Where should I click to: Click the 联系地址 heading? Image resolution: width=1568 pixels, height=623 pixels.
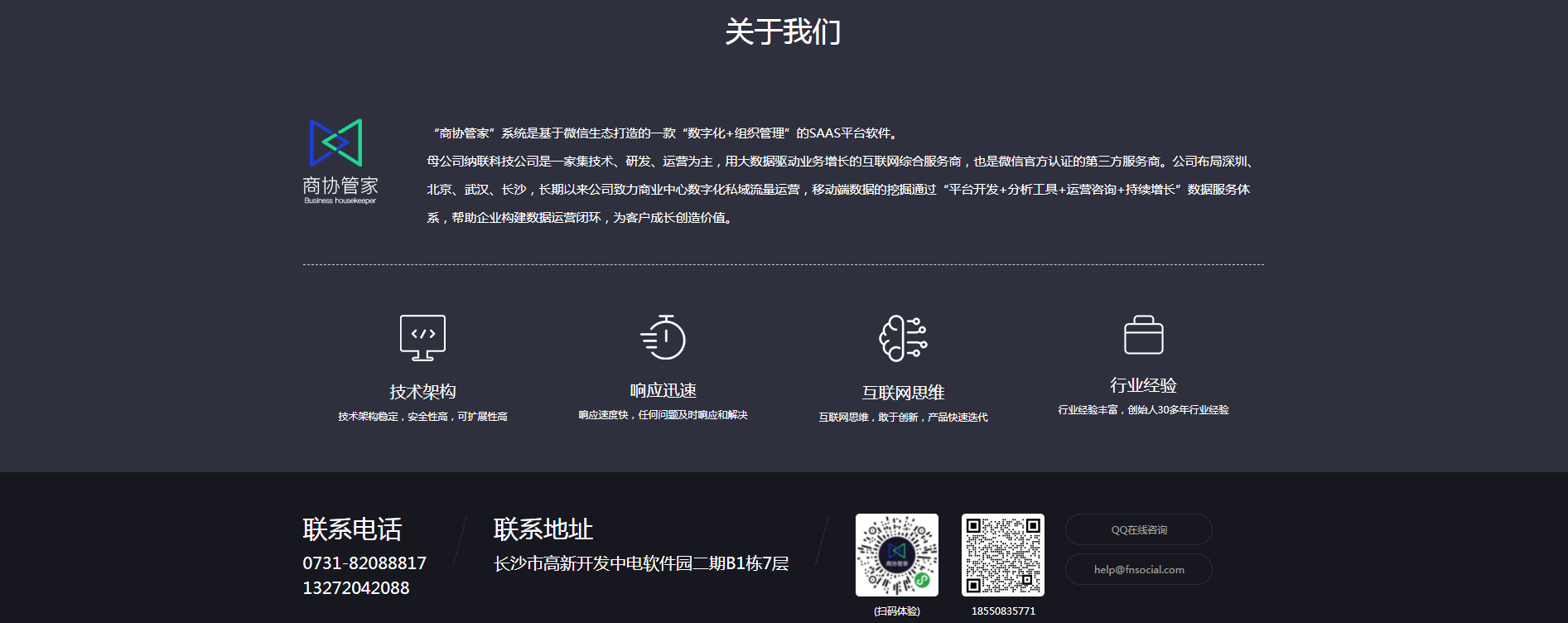coord(543,529)
